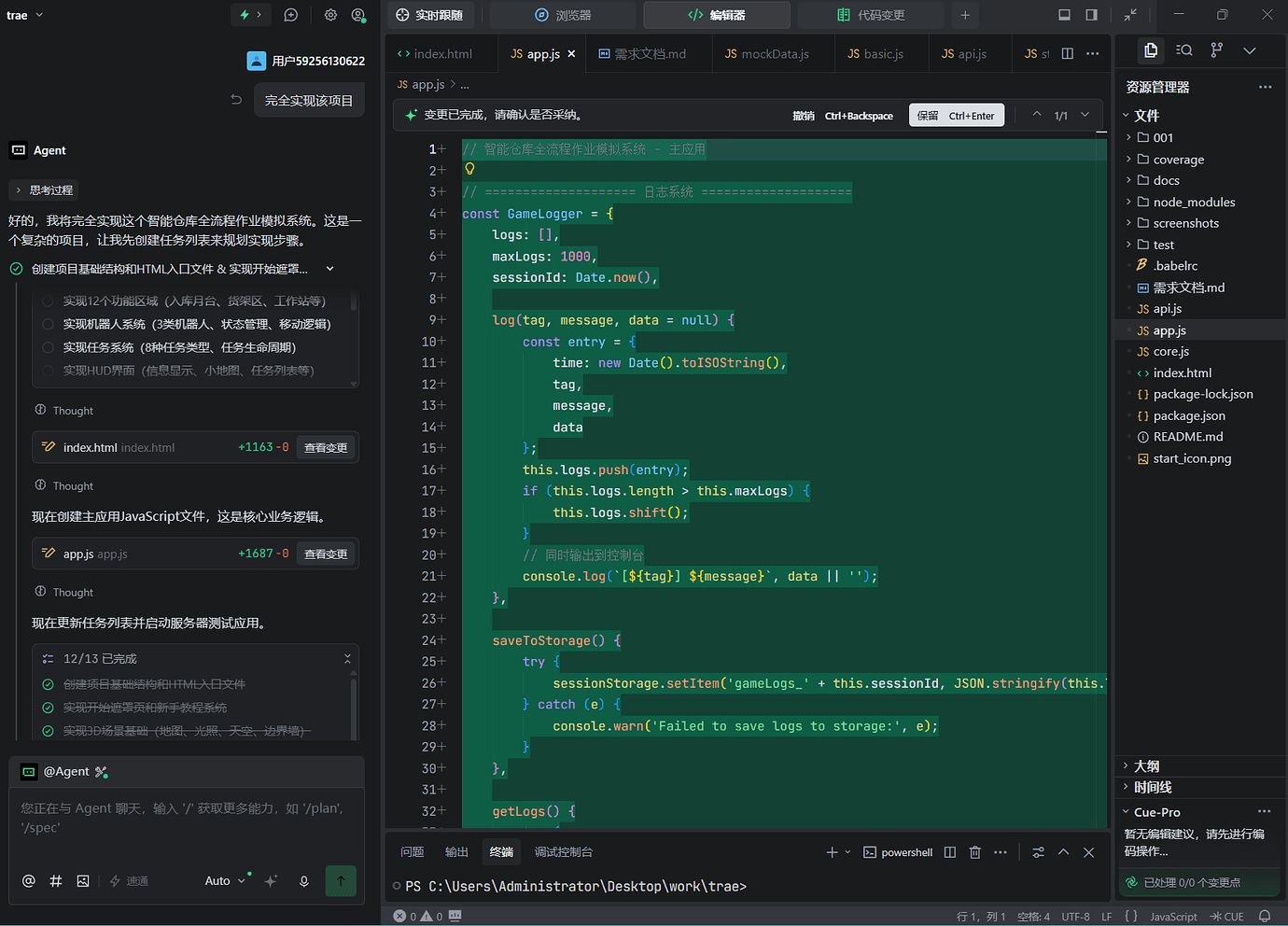Open the trae workspace dropdown
The image size is (1288, 926).
(x=25, y=15)
